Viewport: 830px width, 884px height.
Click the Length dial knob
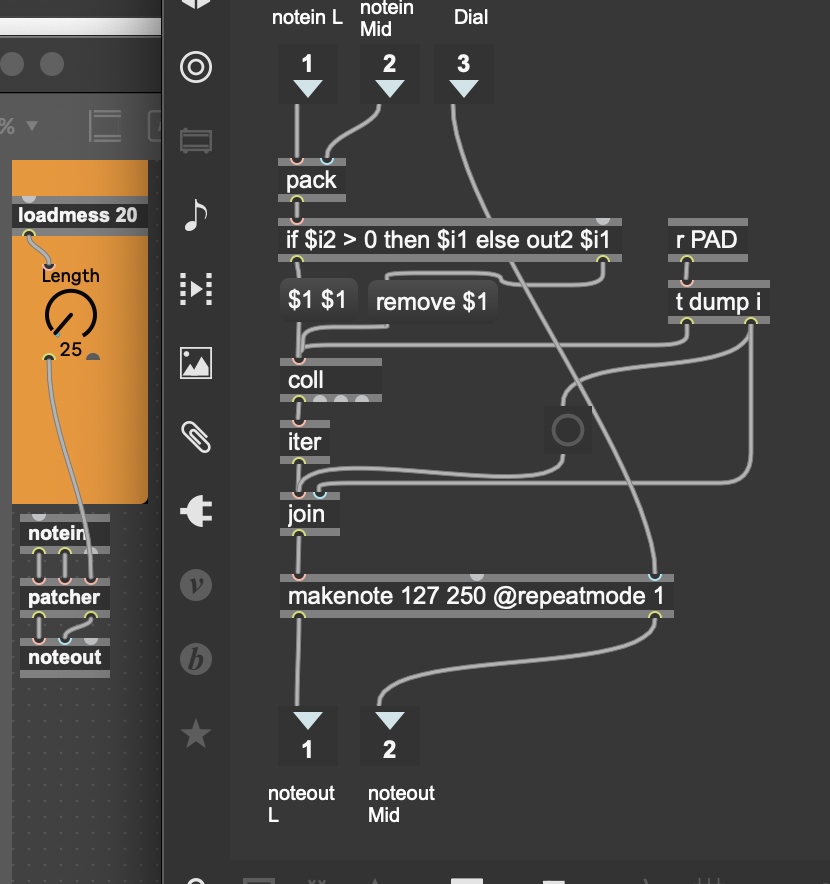[x=70, y=315]
